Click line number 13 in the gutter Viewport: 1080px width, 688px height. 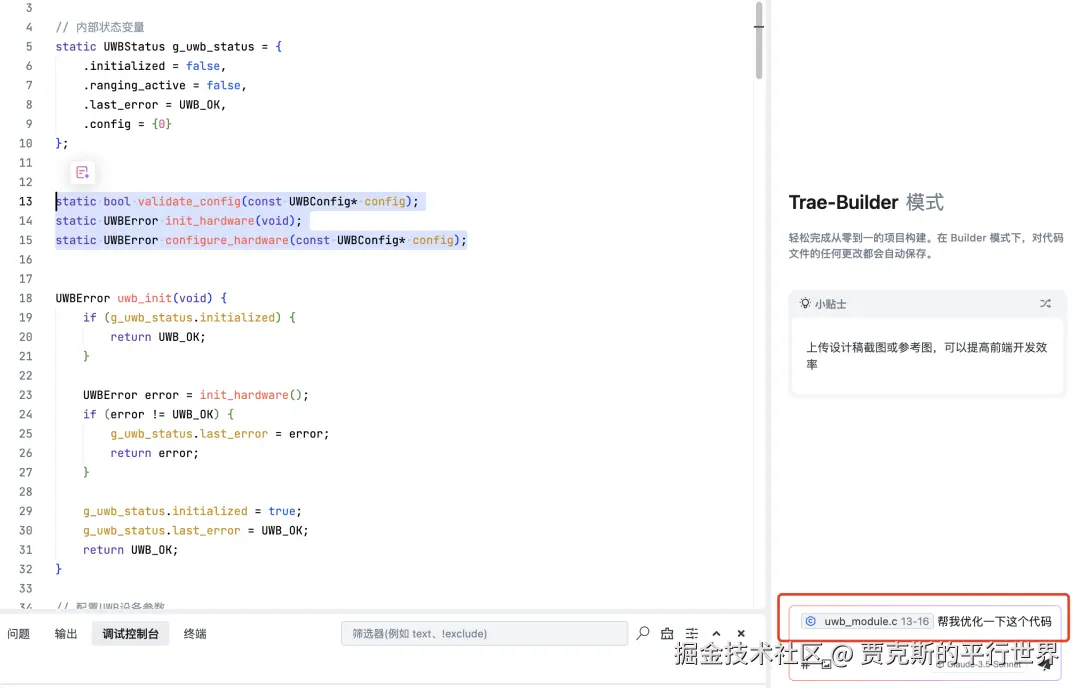(25, 201)
